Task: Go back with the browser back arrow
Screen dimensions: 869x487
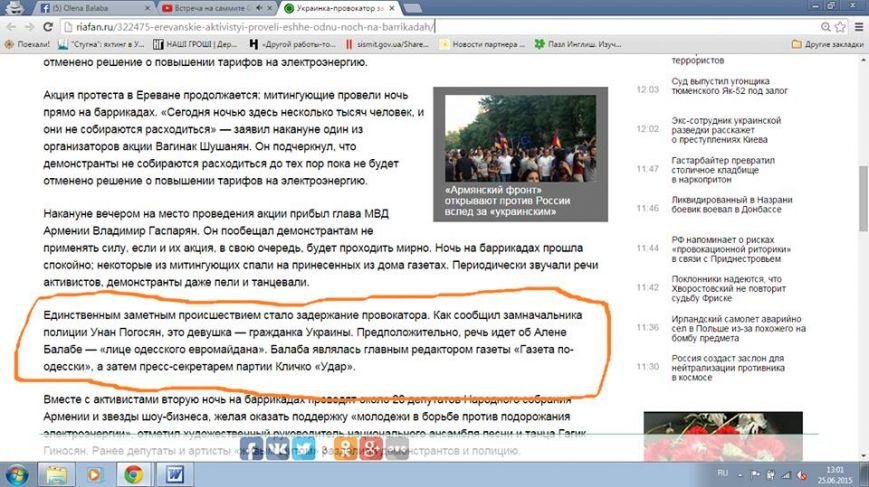Action: pyautogui.click(x=11, y=27)
